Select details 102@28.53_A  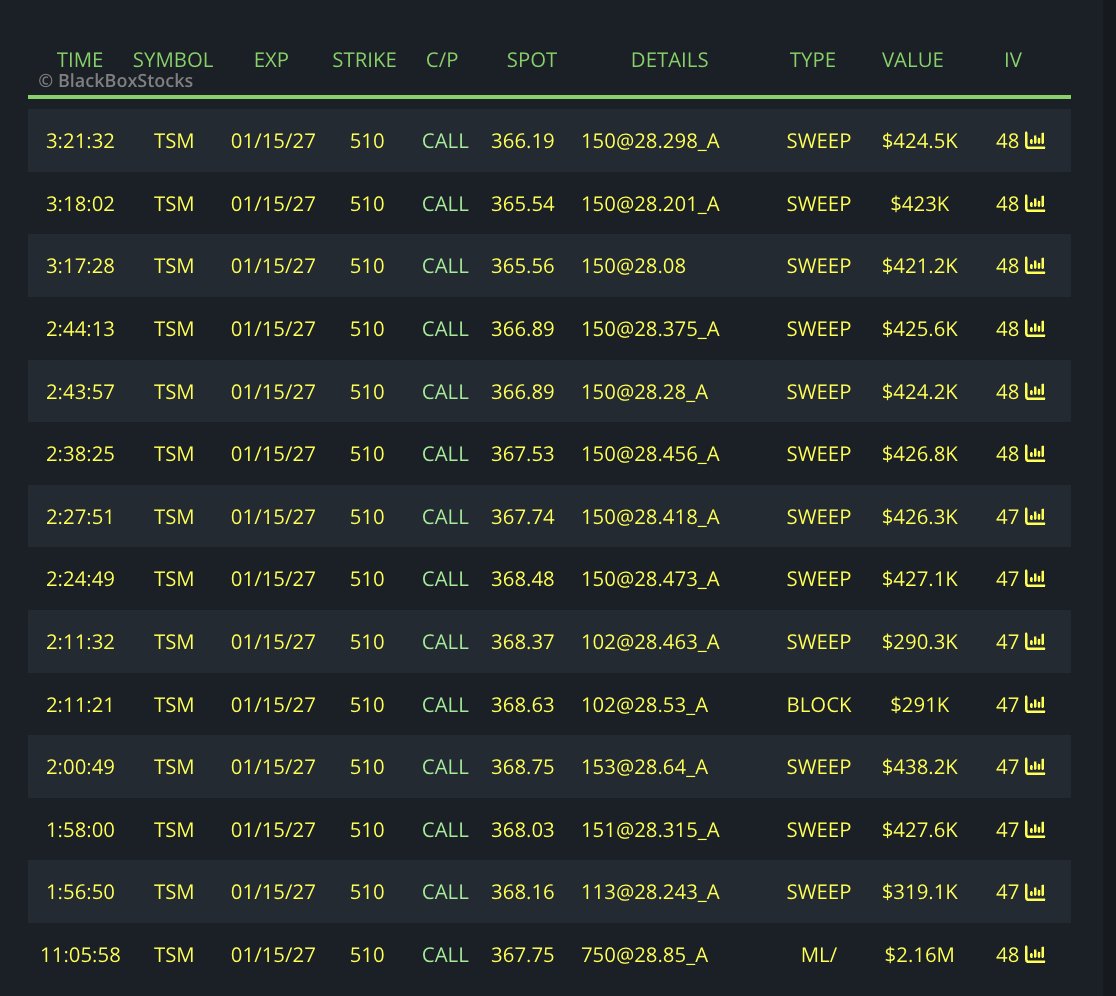click(645, 705)
